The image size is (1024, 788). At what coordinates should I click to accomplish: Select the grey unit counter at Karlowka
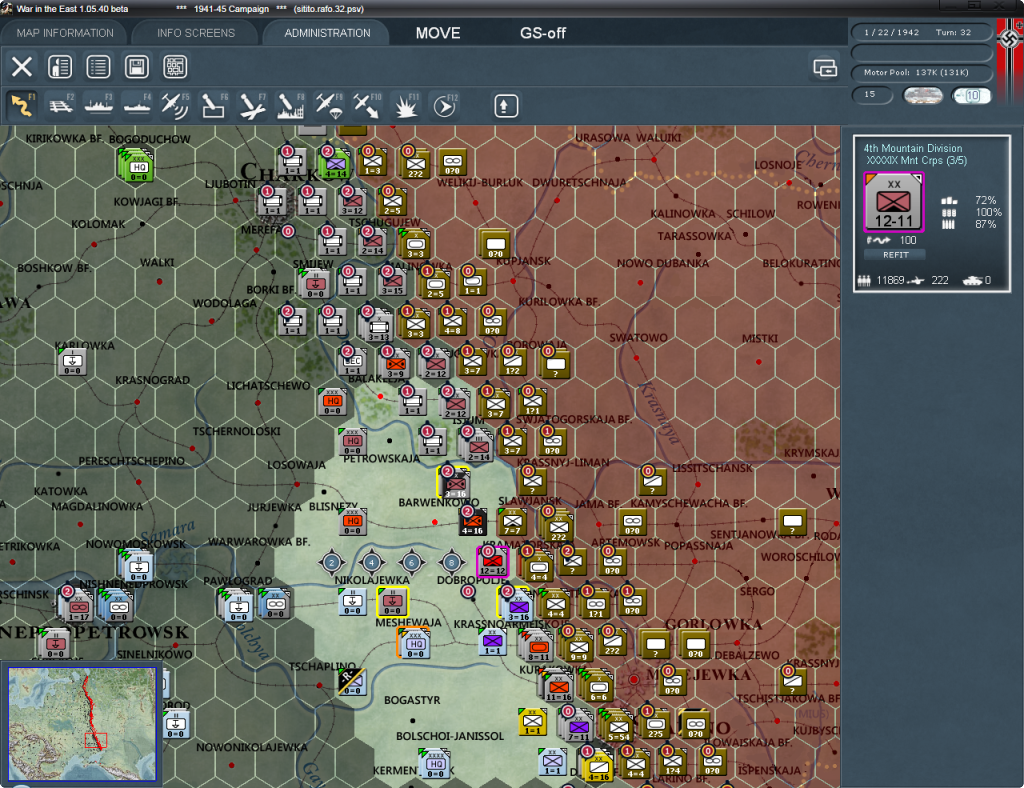pyautogui.click(x=72, y=361)
